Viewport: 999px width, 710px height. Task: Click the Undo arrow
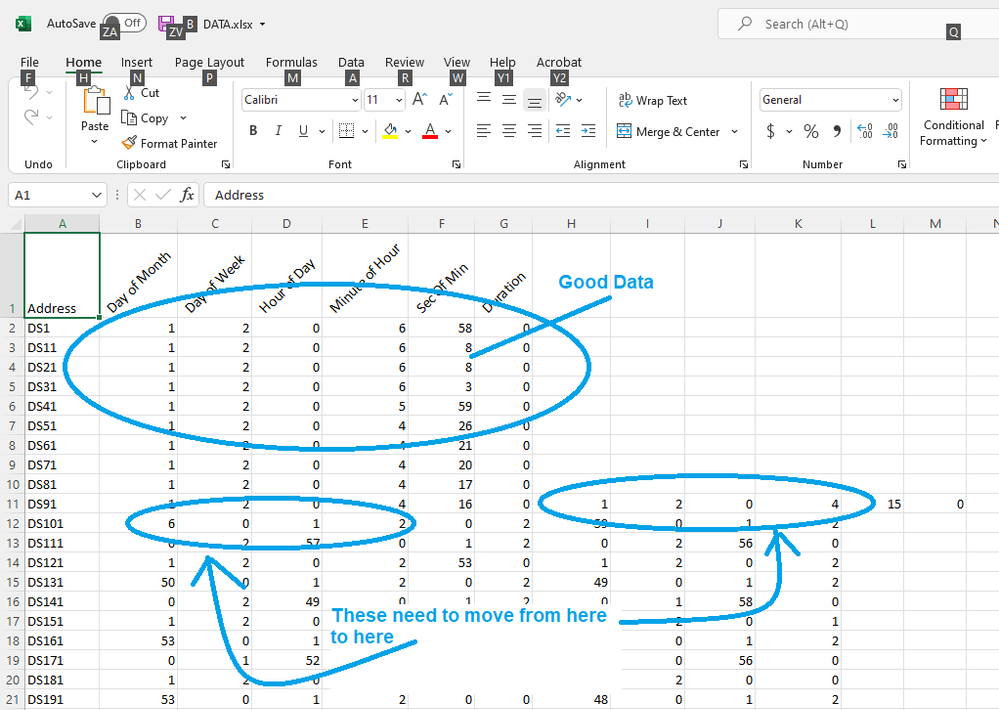(x=30, y=92)
